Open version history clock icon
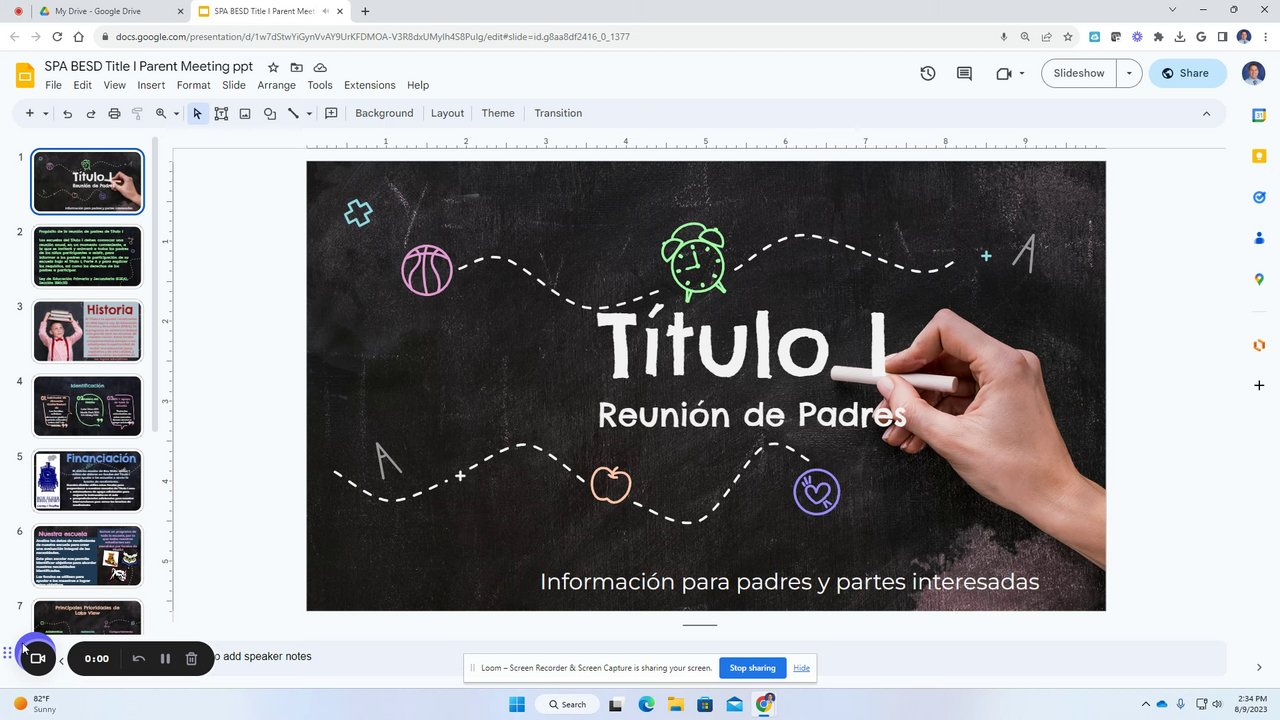 tap(928, 73)
